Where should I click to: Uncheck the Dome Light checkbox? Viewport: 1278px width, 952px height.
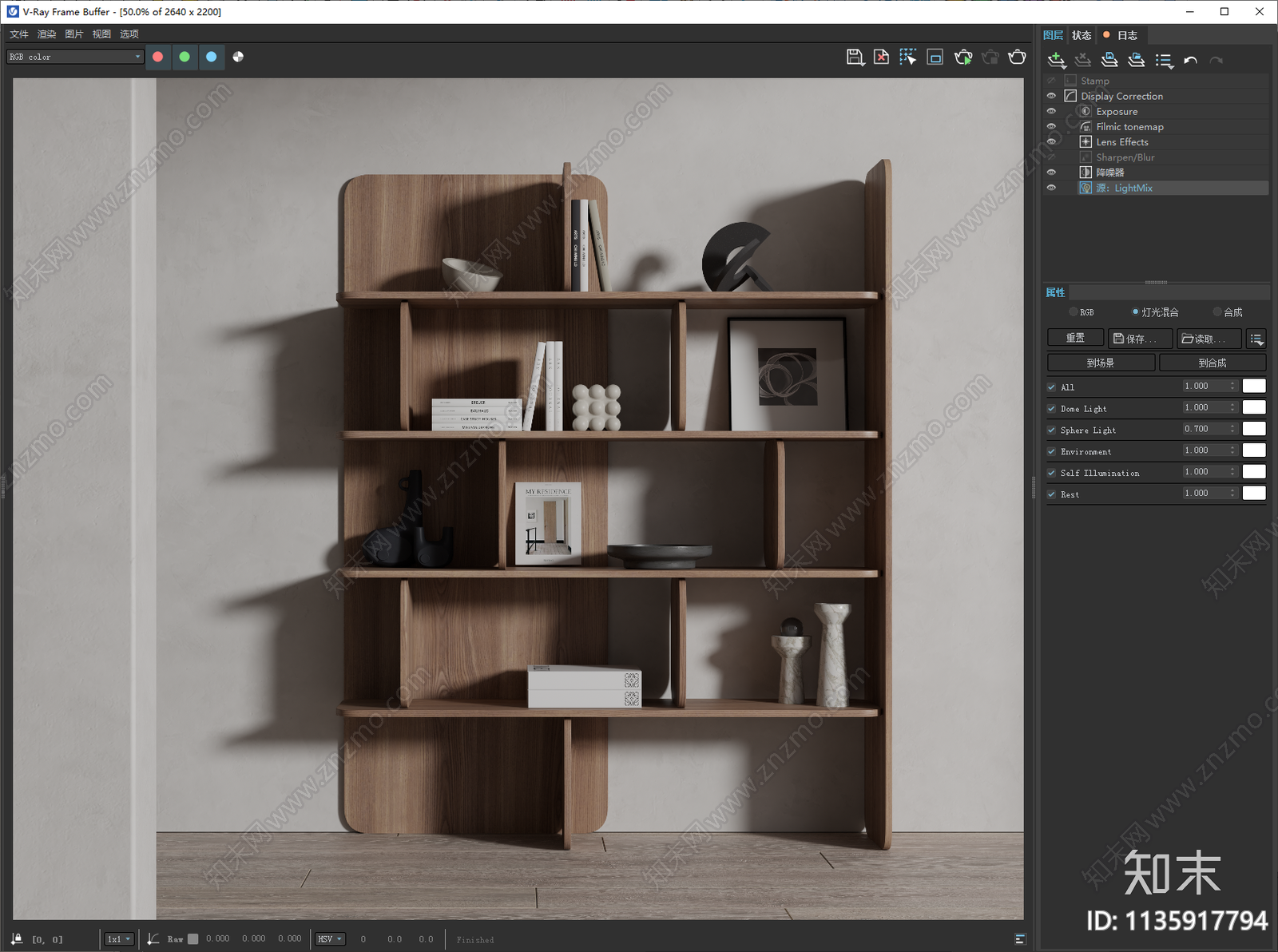(x=1051, y=409)
